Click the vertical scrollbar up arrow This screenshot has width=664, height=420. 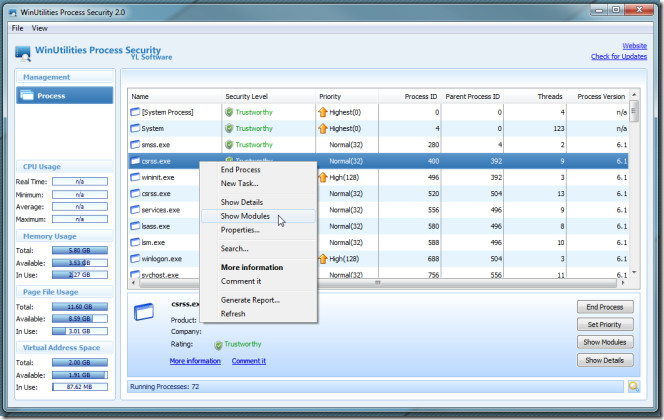tap(634, 95)
